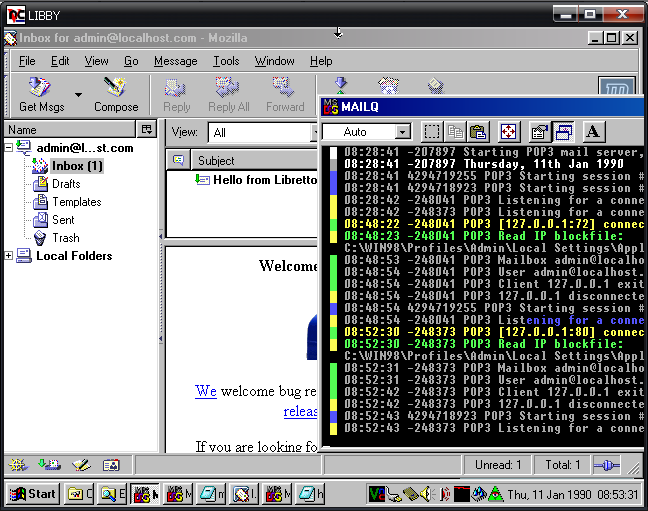Click the 'releas' hyperlink in message body

(x=300, y=411)
